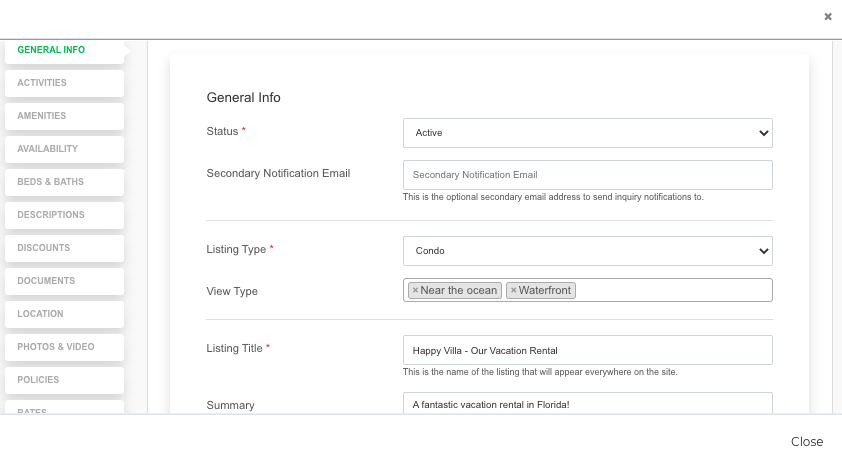
Task: Click empty area of the View Type multiselect
Action: tap(674, 291)
